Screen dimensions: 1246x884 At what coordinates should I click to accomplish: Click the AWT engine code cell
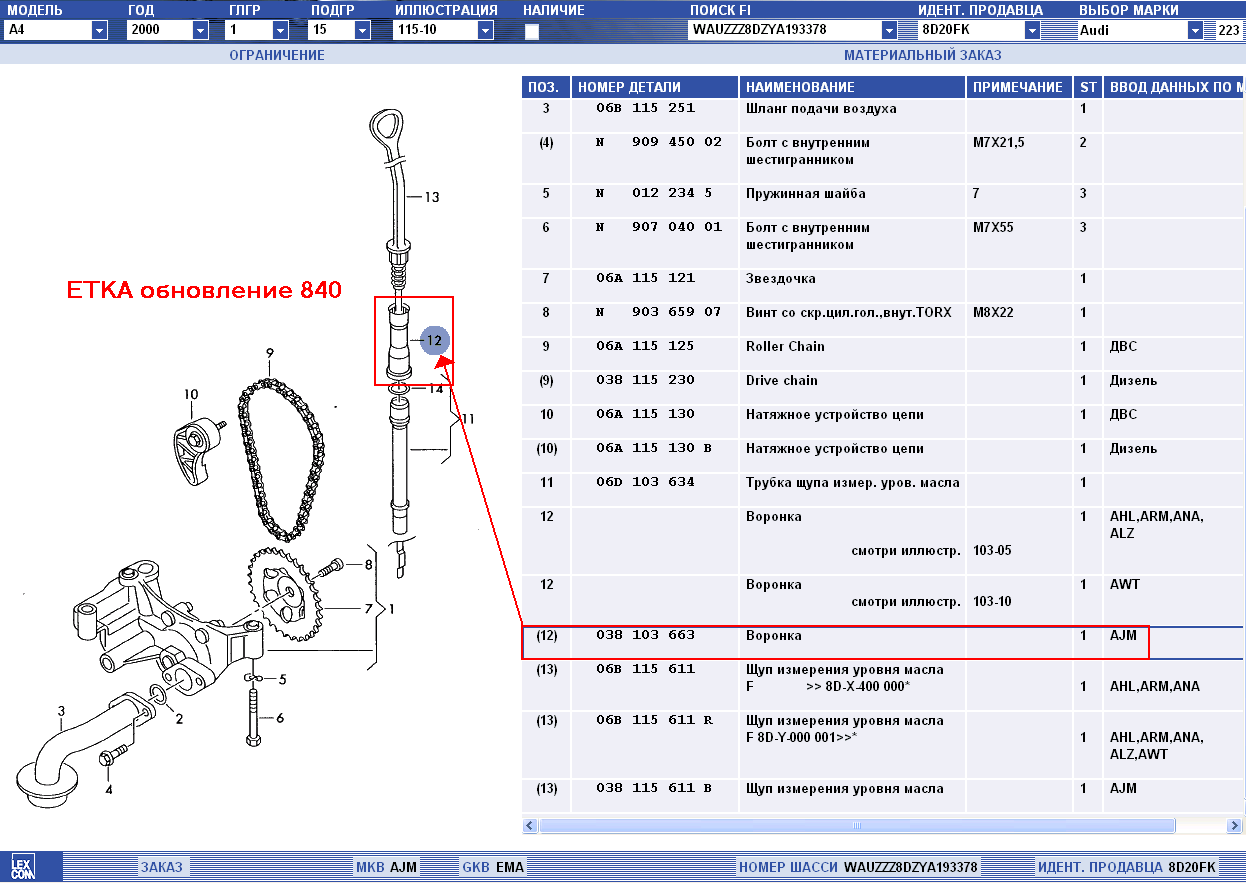pos(1125,585)
